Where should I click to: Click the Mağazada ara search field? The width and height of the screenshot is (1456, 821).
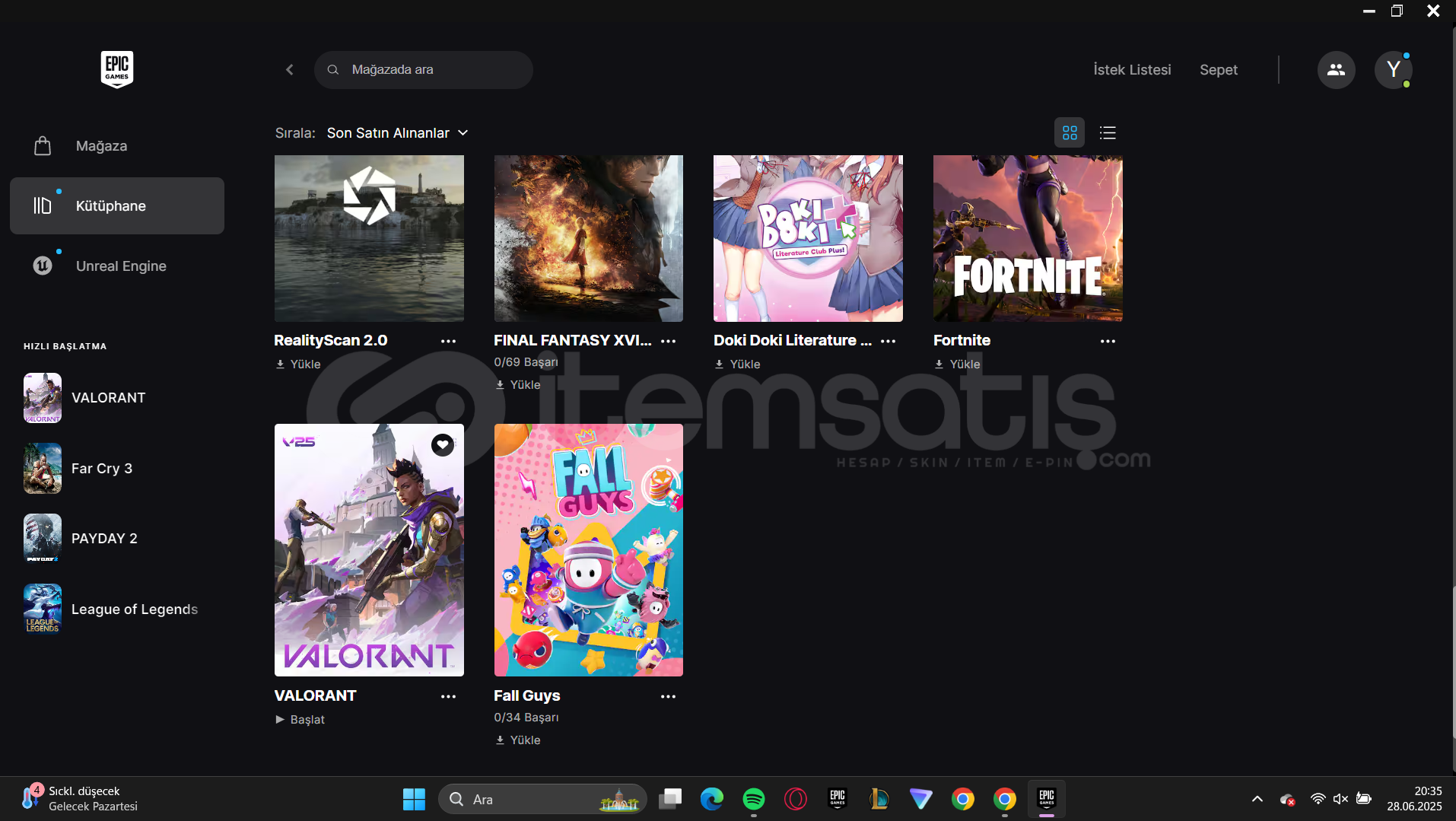coord(423,69)
